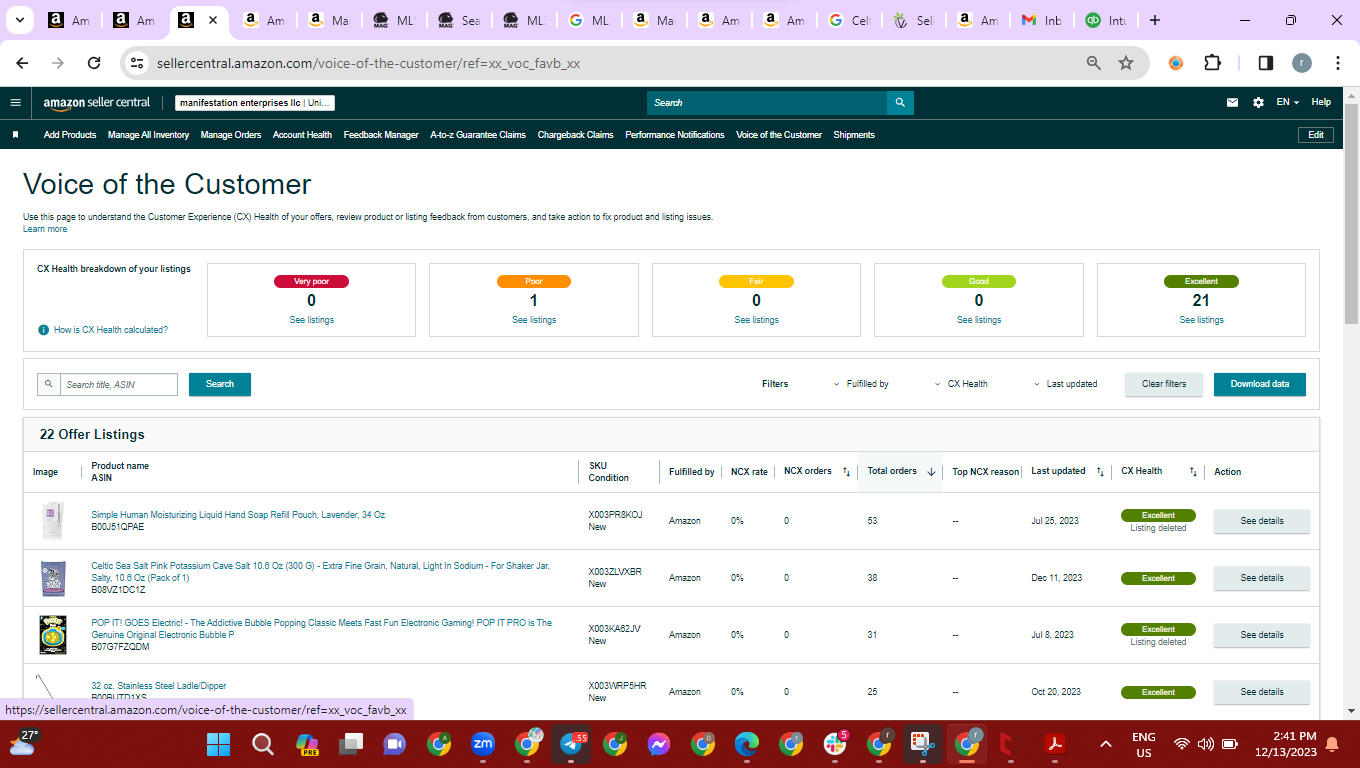Open A-to-z Guarantee Claims
The height and width of the screenshot is (768, 1360).
tap(478, 135)
